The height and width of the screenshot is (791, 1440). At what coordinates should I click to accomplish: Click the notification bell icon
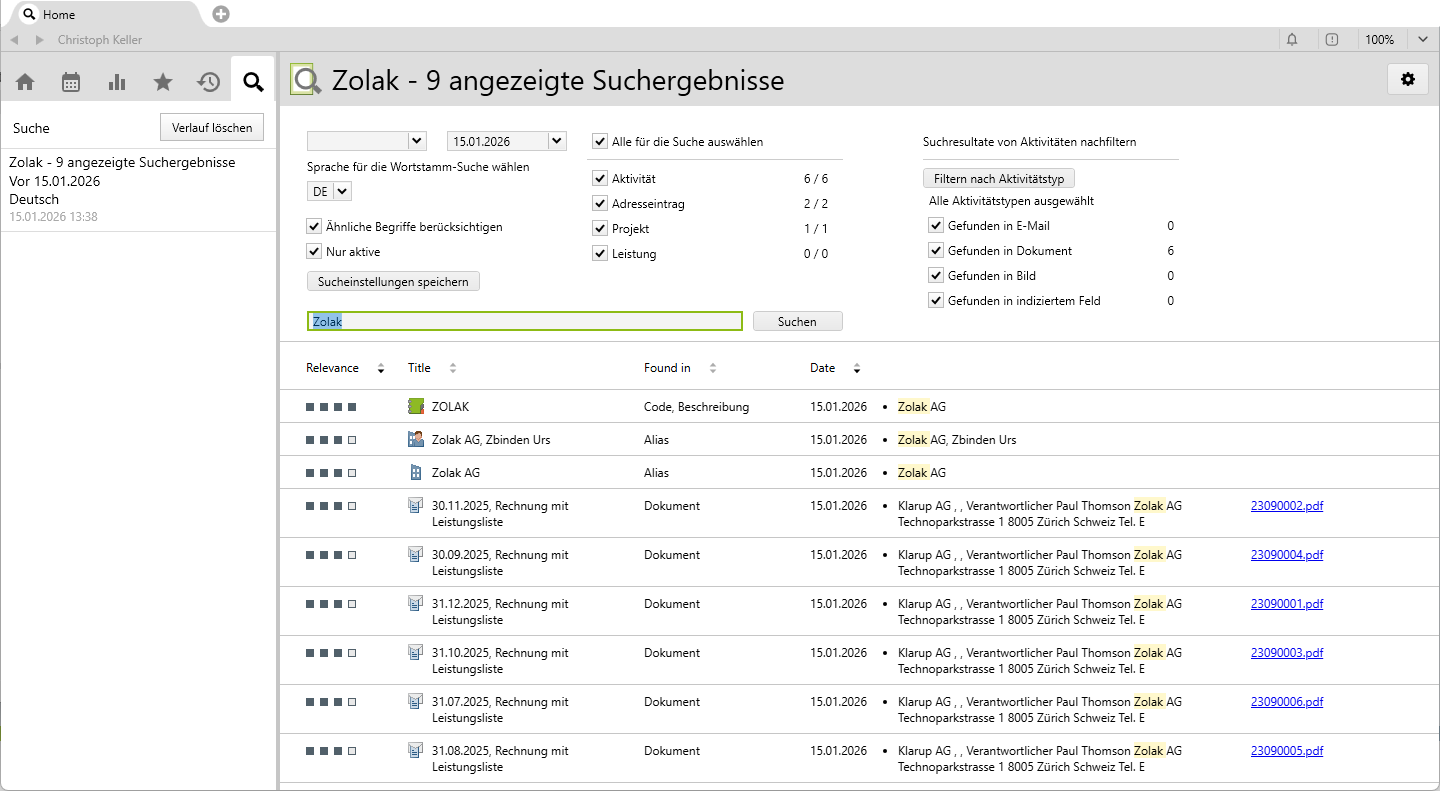[x=1292, y=40]
